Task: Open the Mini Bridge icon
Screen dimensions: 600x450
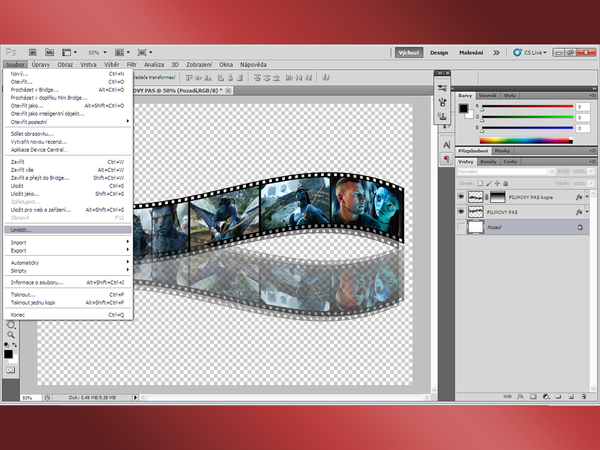Action: click(x=49, y=52)
